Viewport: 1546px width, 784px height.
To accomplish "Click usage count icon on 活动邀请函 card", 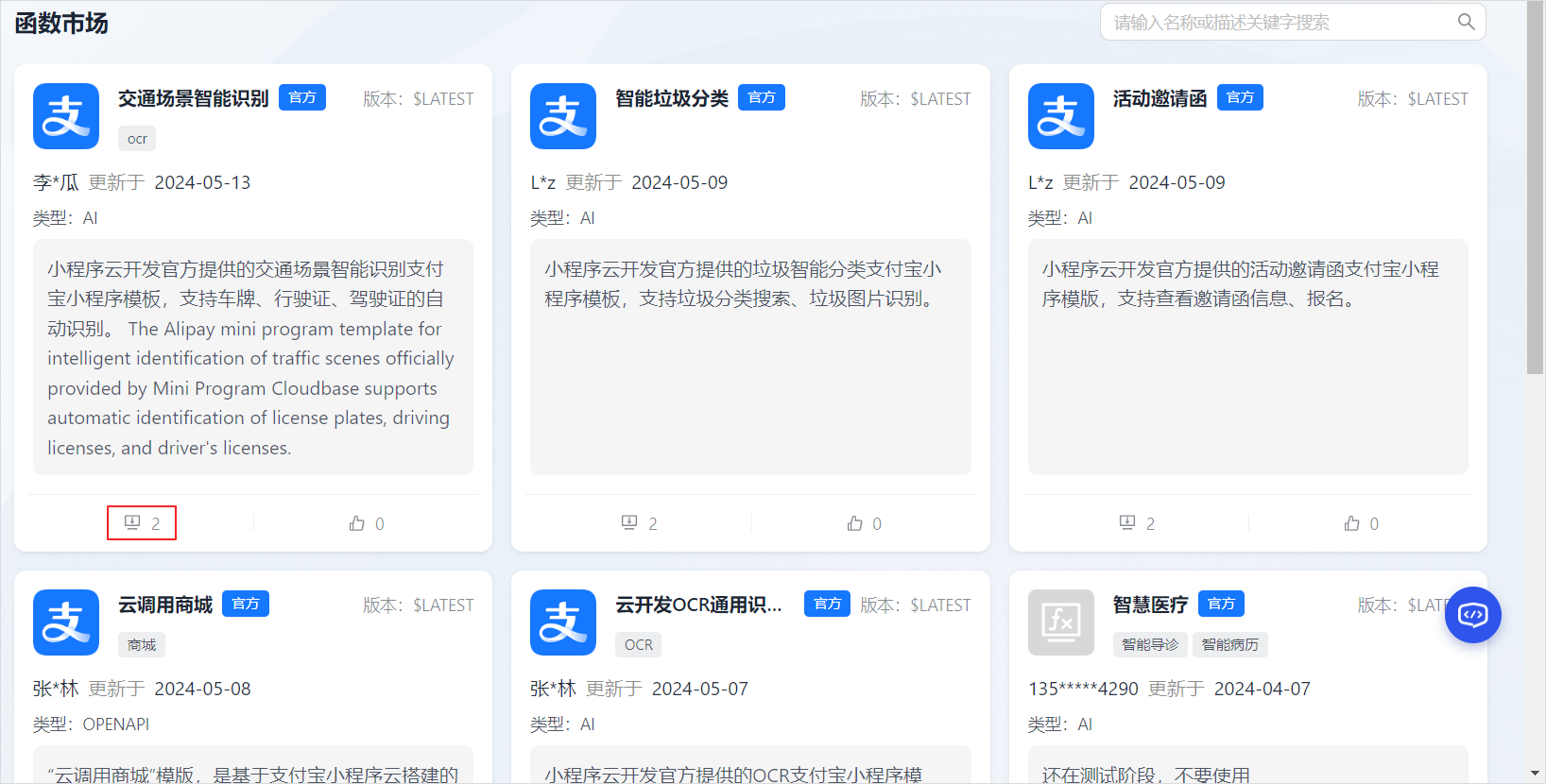I will (x=1127, y=522).
